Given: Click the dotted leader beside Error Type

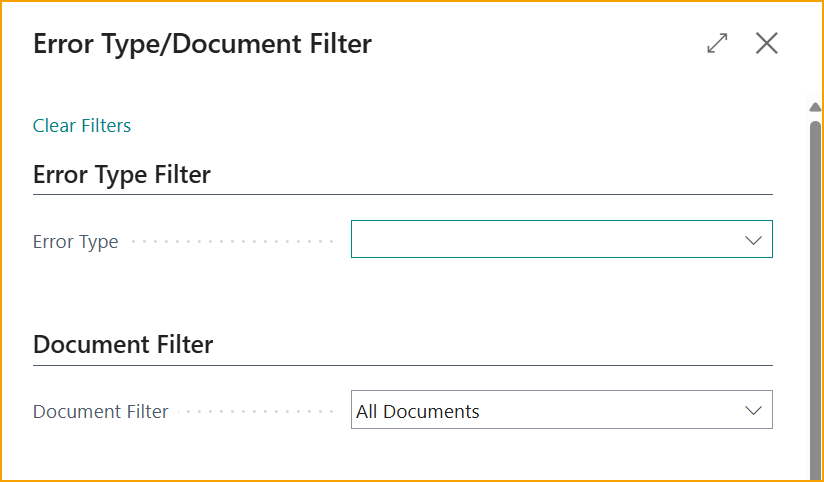Looking at the screenshot, I should pyautogui.click(x=232, y=242).
